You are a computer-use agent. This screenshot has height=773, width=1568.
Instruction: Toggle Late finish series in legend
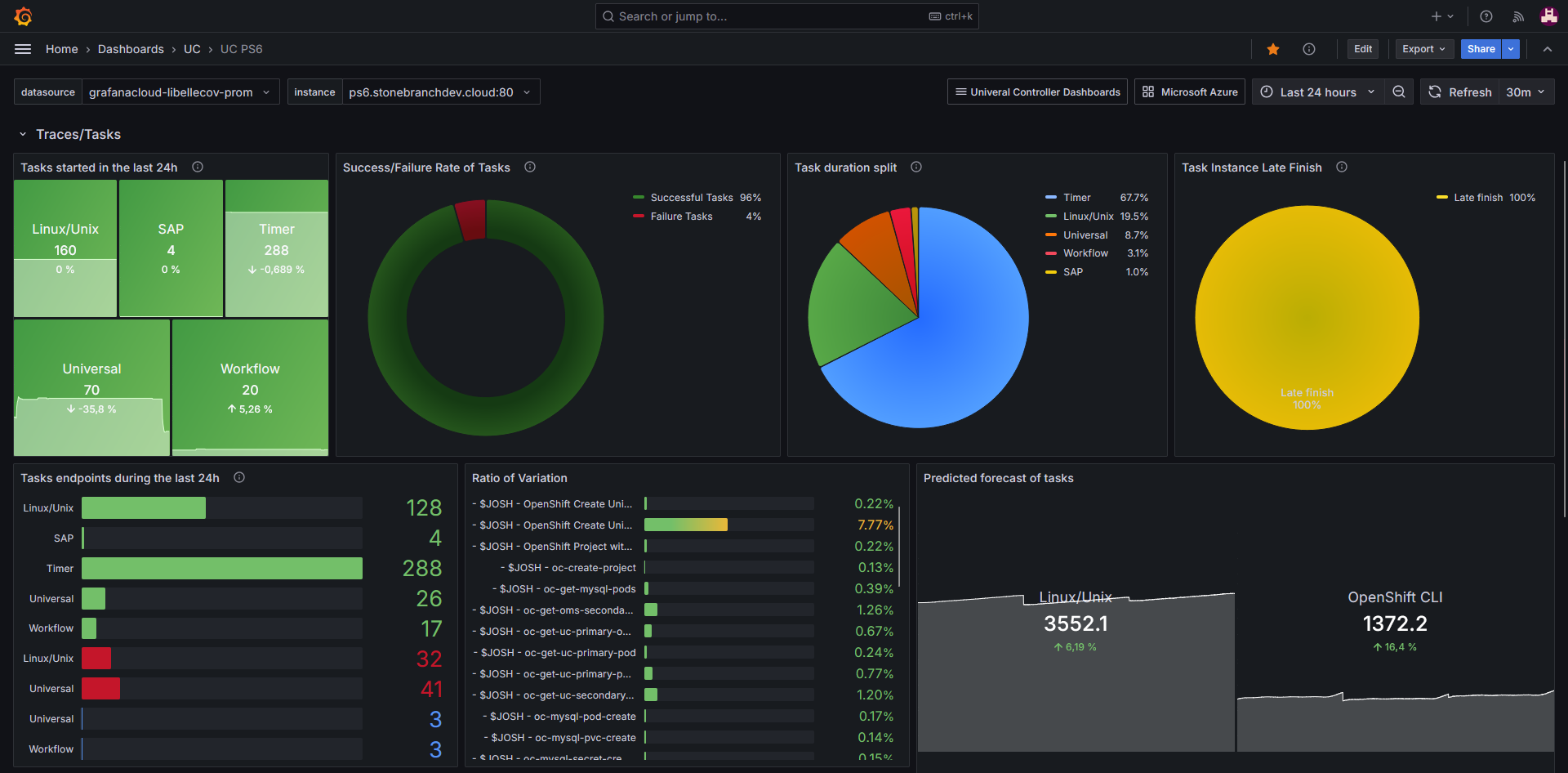click(x=1477, y=198)
